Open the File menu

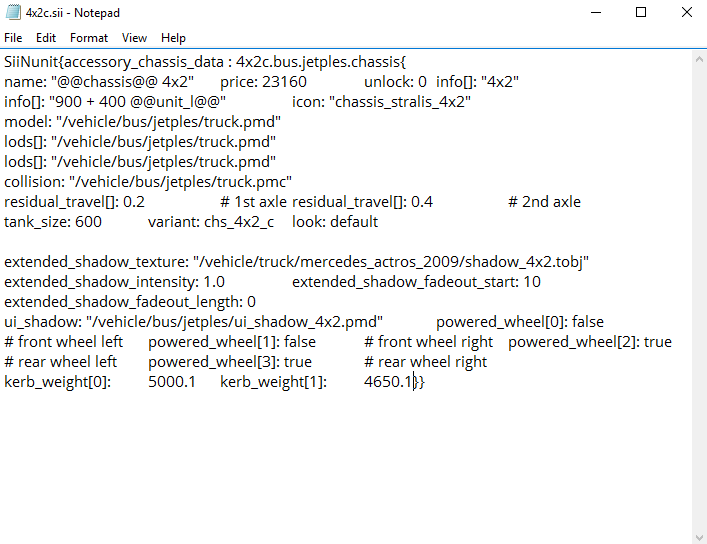13,38
